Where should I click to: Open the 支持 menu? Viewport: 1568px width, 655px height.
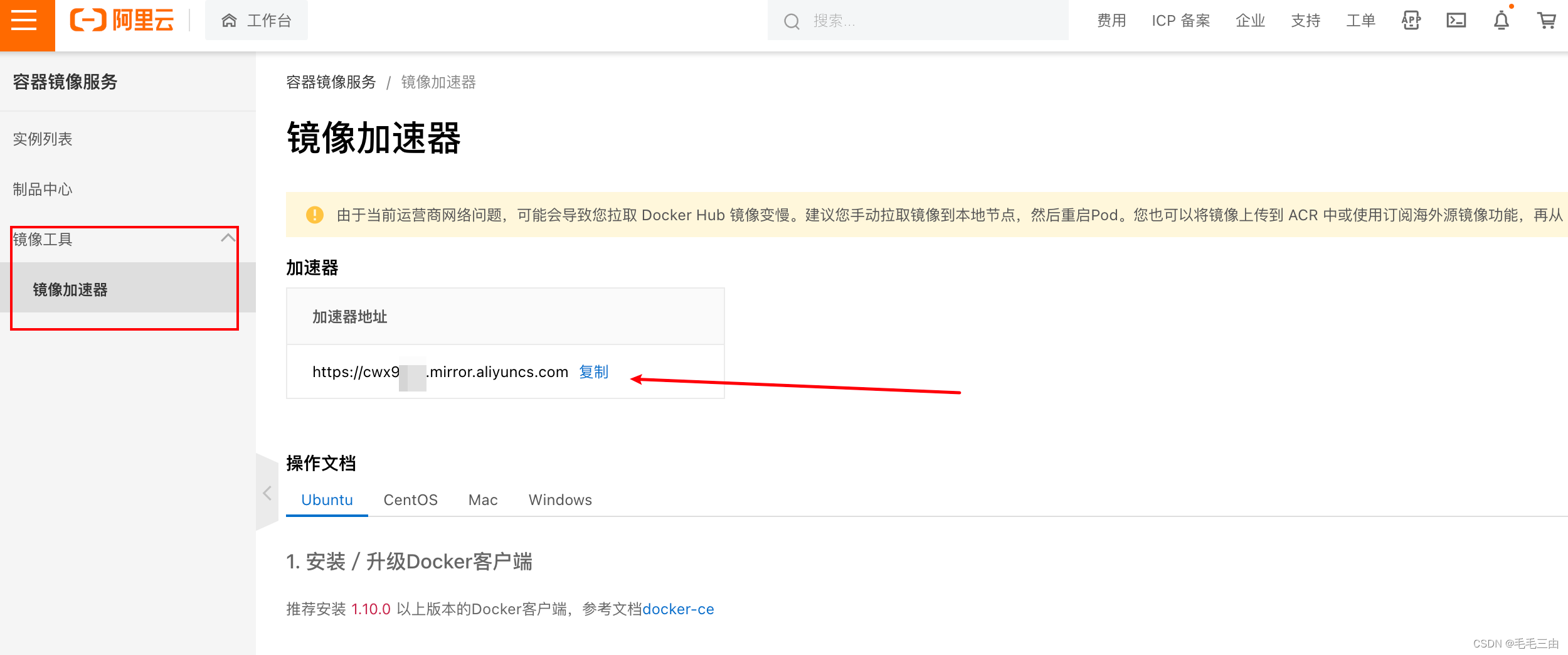click(x=1305, y=21)
